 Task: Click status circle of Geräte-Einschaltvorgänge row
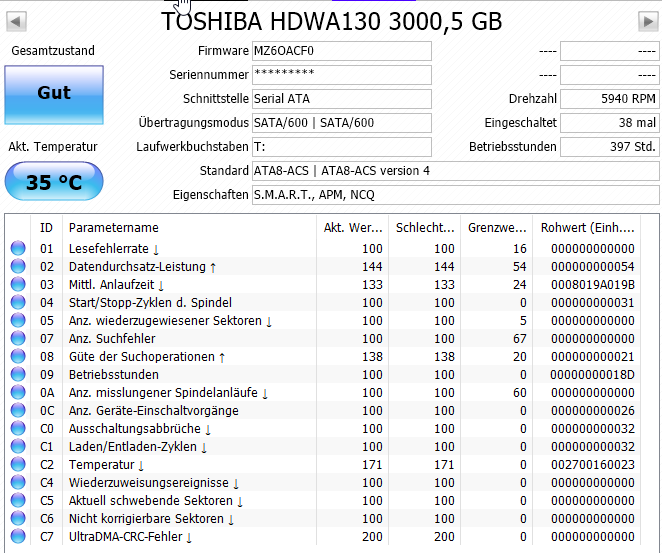(18, 410)
